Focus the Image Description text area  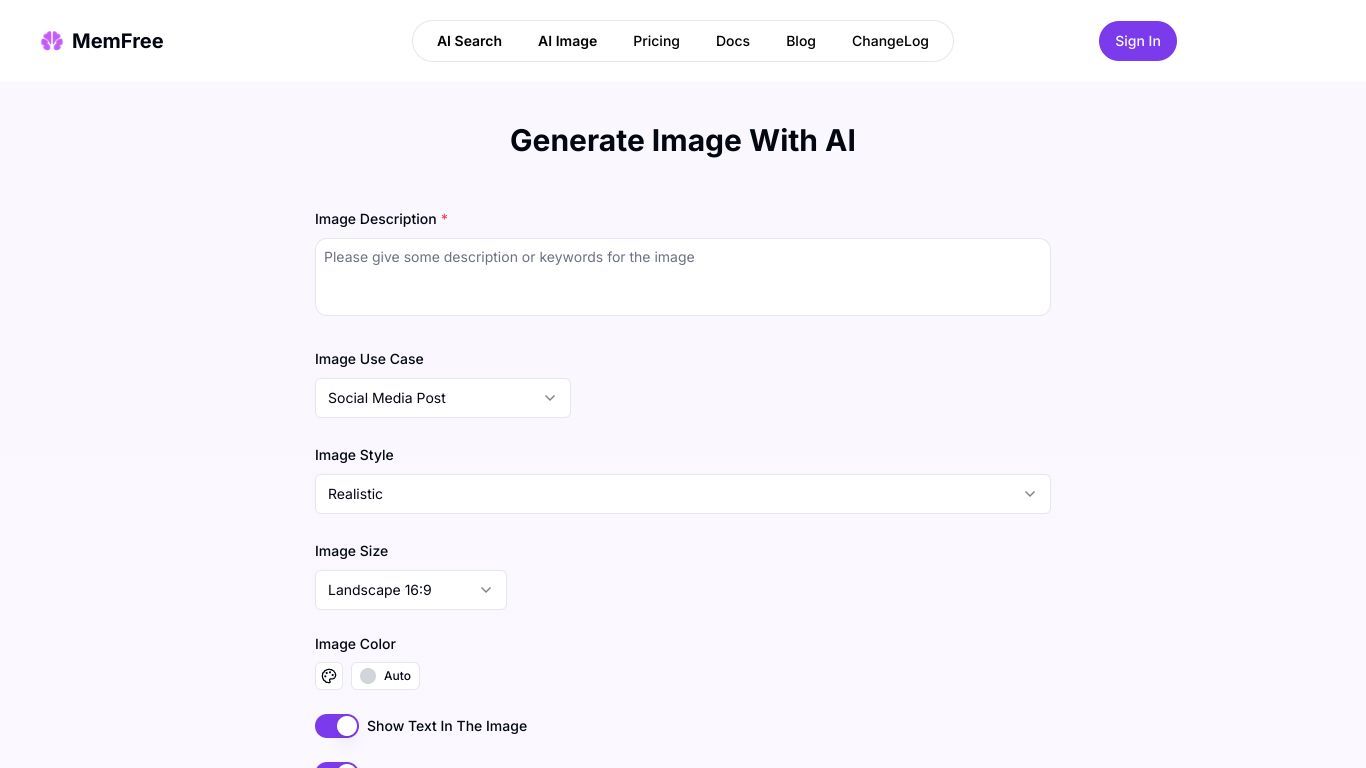point(683,277)
